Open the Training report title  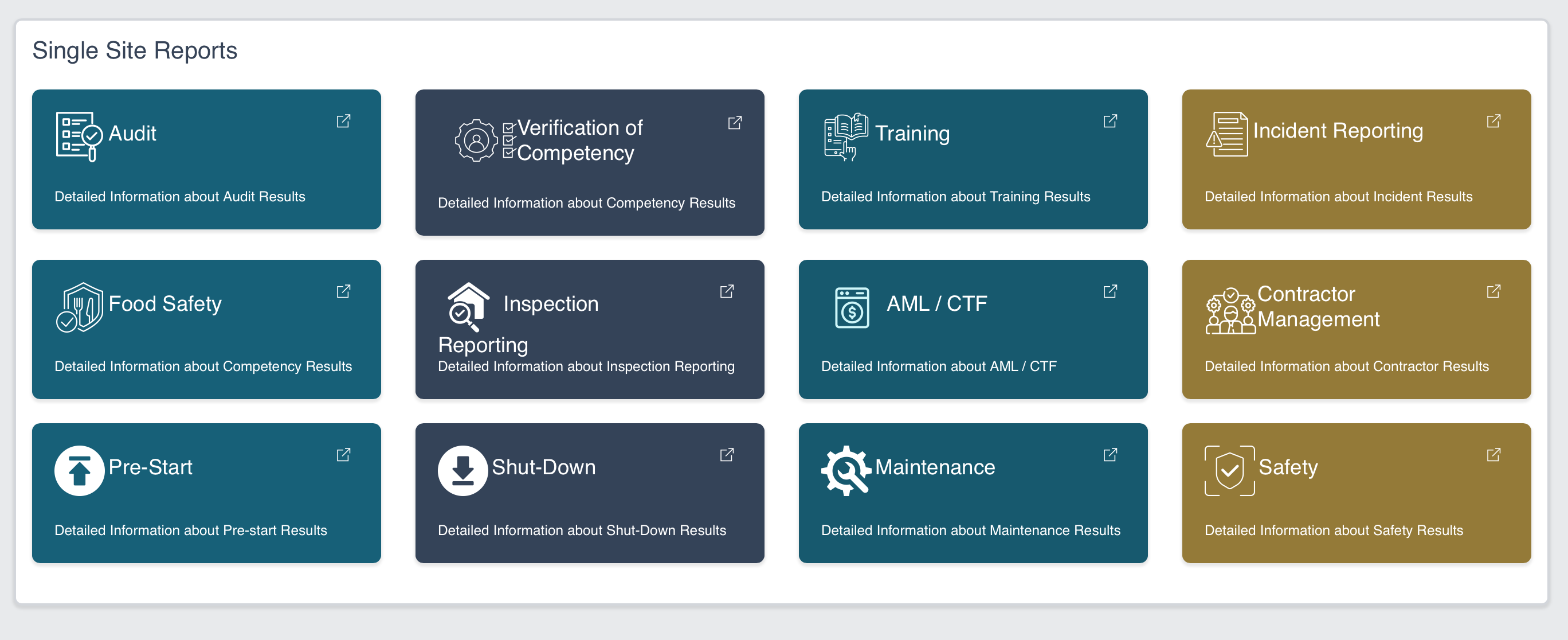[912, 134]
